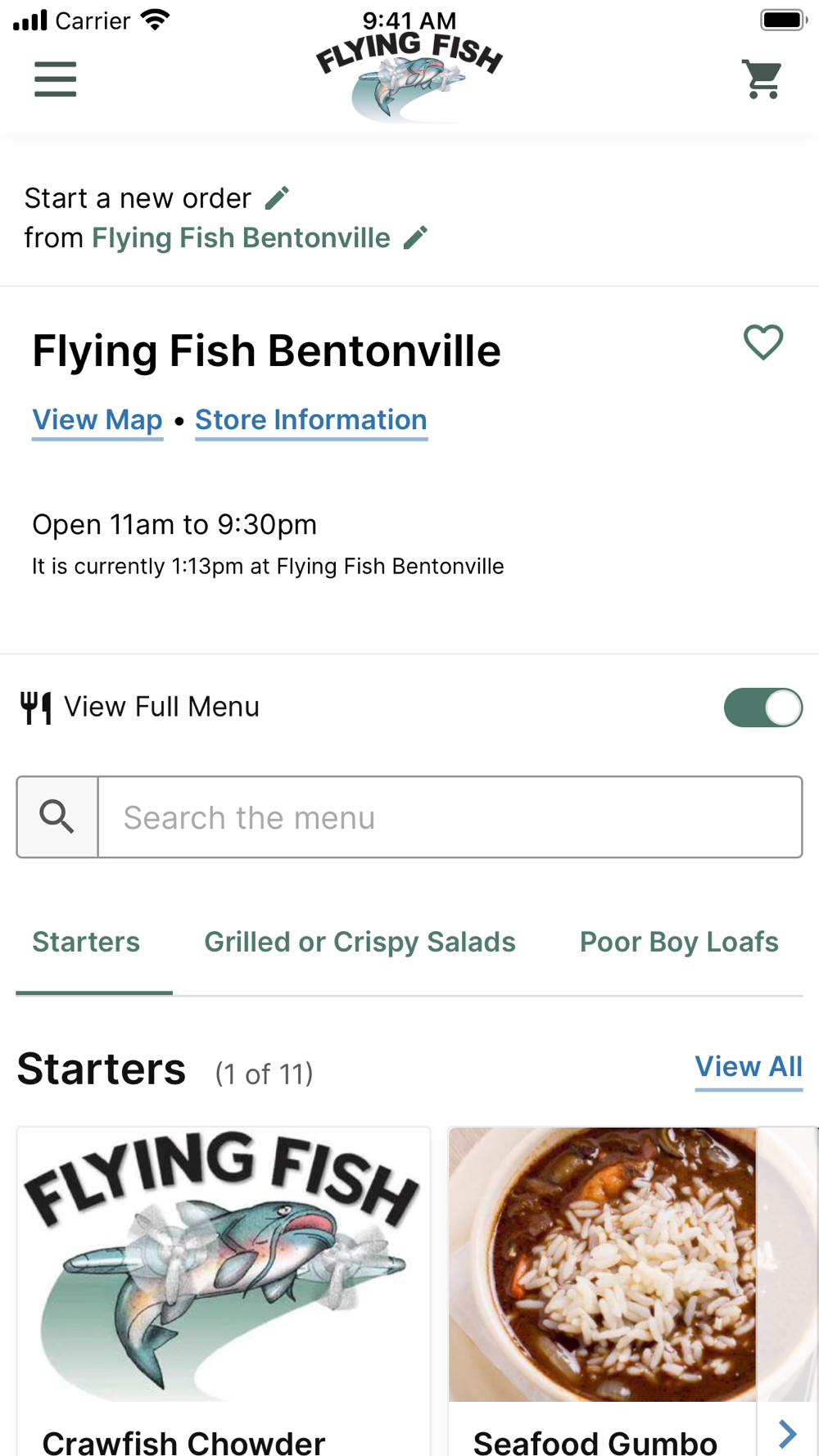Screen dimensions: 819x1456
Task: Favorite Flying Fish Bentonville with heart icon
Action: point(763,342)
